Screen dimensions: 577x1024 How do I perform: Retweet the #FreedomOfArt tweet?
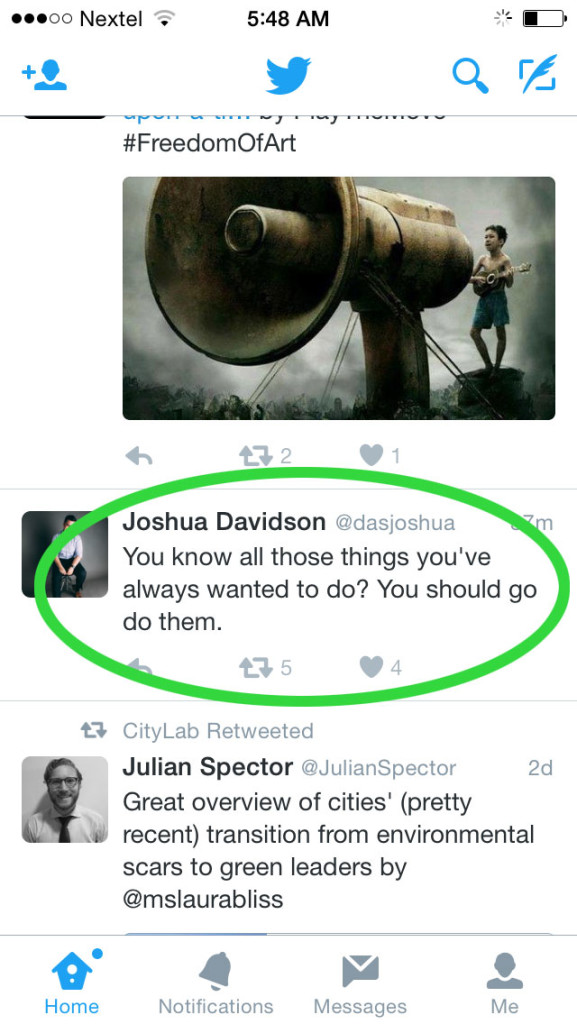point(255,456)
